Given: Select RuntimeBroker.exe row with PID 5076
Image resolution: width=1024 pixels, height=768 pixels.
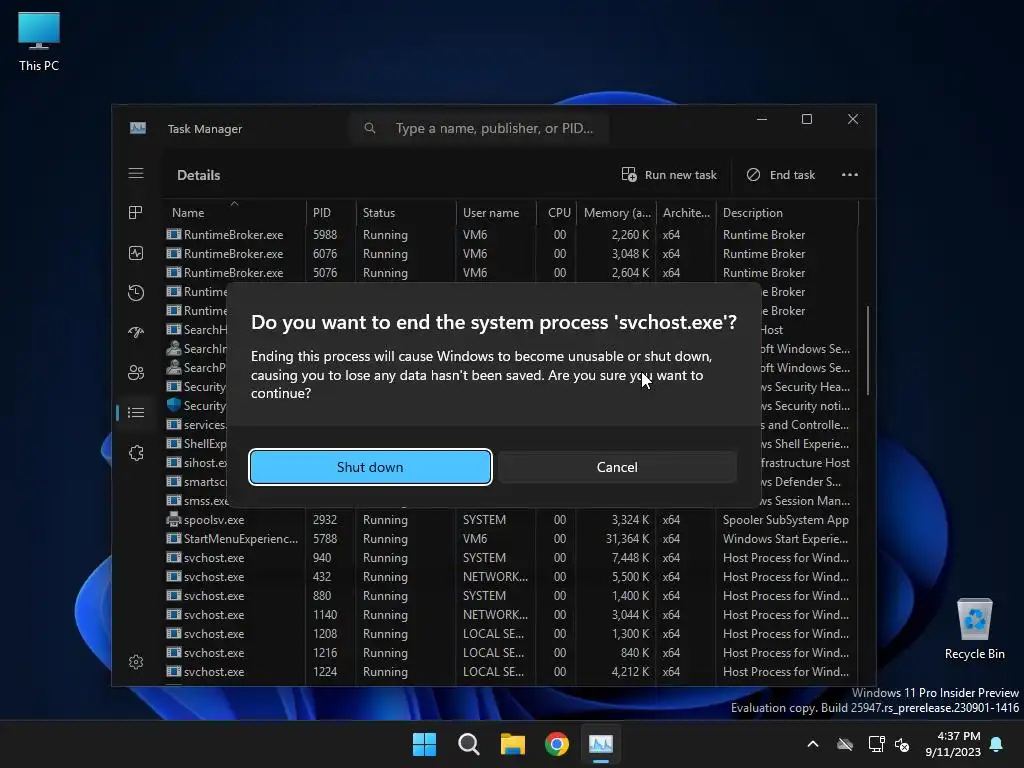Looking at the screenshot, I should click(511, 272).
